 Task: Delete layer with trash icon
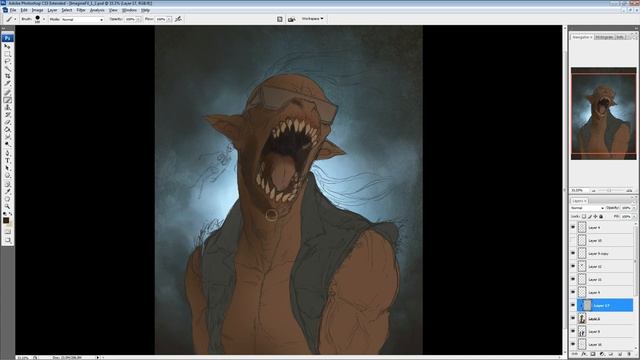(629, 354)
